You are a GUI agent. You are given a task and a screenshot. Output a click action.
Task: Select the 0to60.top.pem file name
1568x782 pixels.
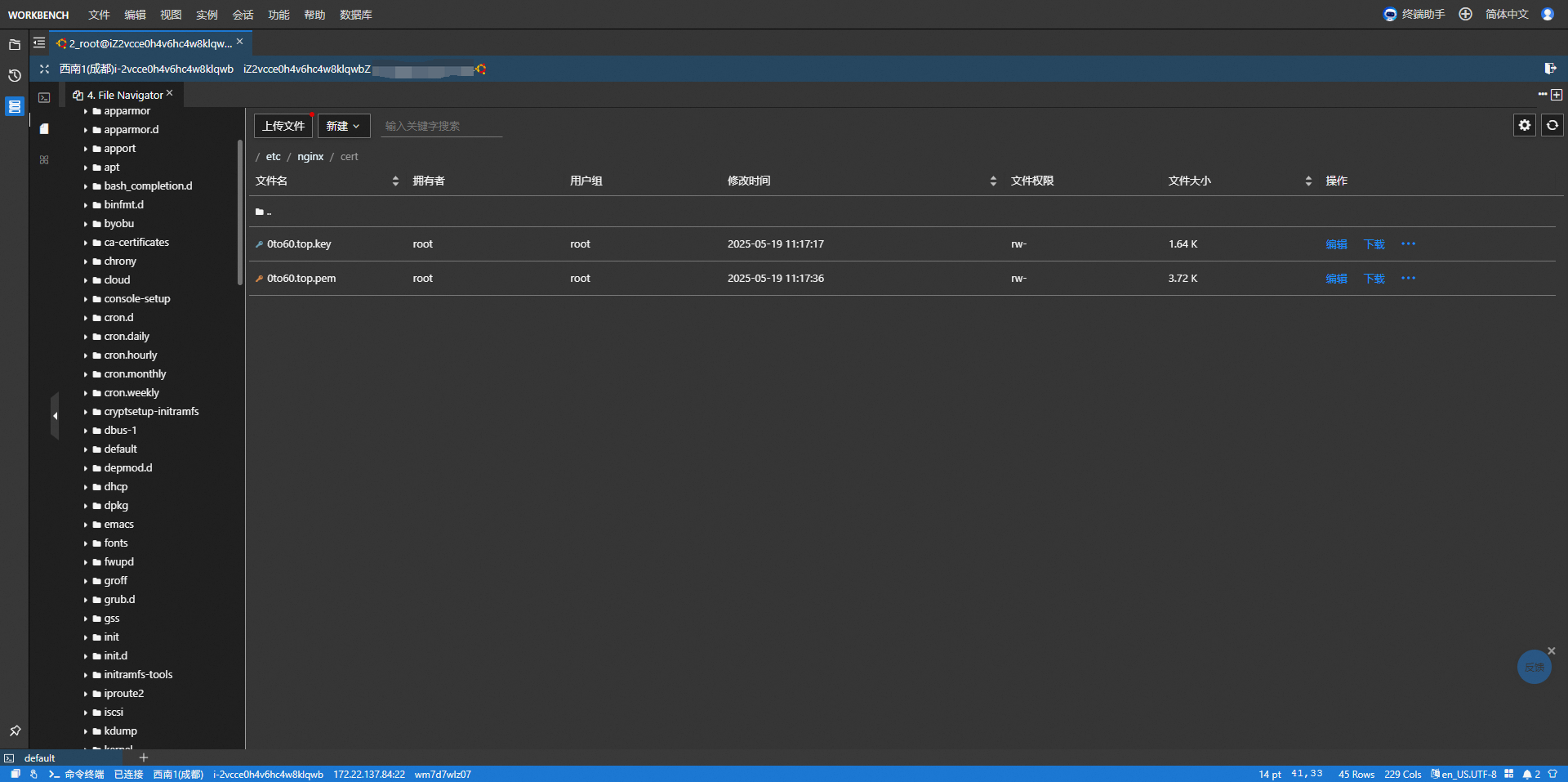click(301, 278)
